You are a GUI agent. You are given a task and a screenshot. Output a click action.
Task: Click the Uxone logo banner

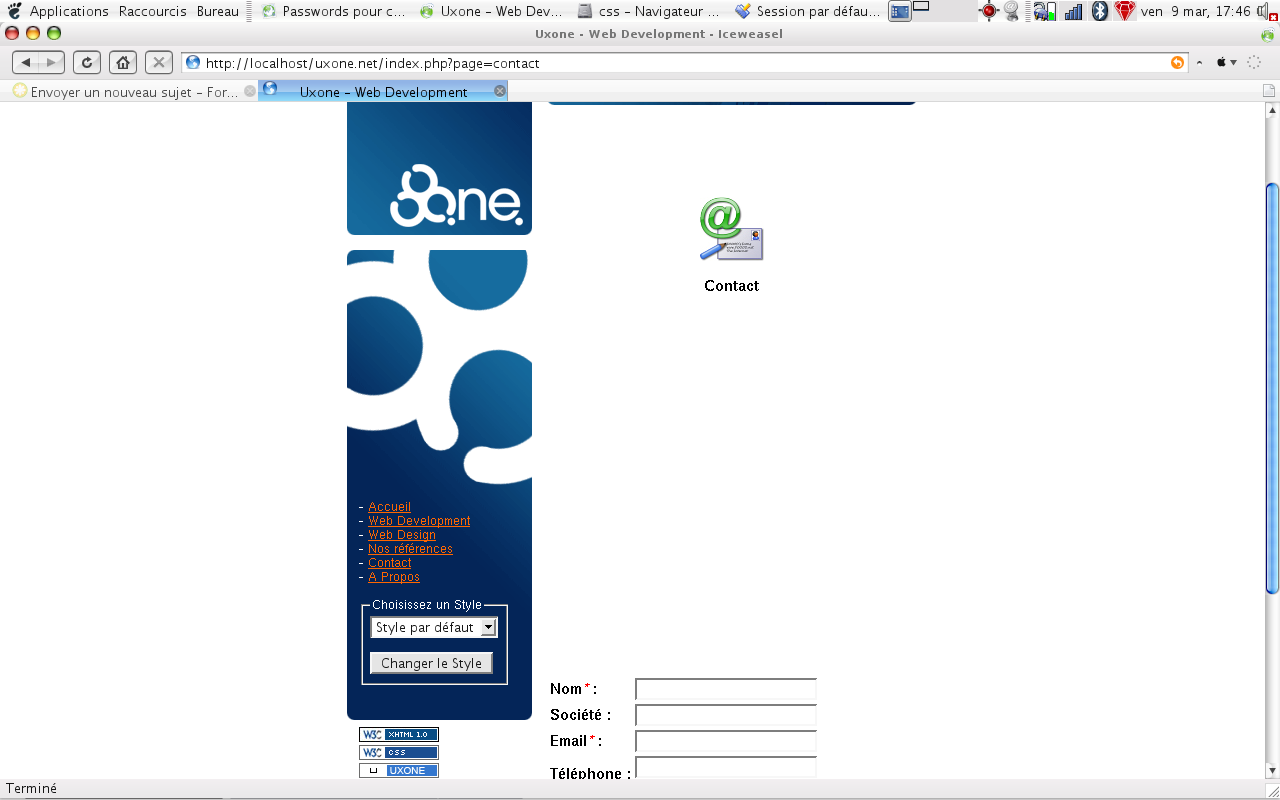coord(439,168)
